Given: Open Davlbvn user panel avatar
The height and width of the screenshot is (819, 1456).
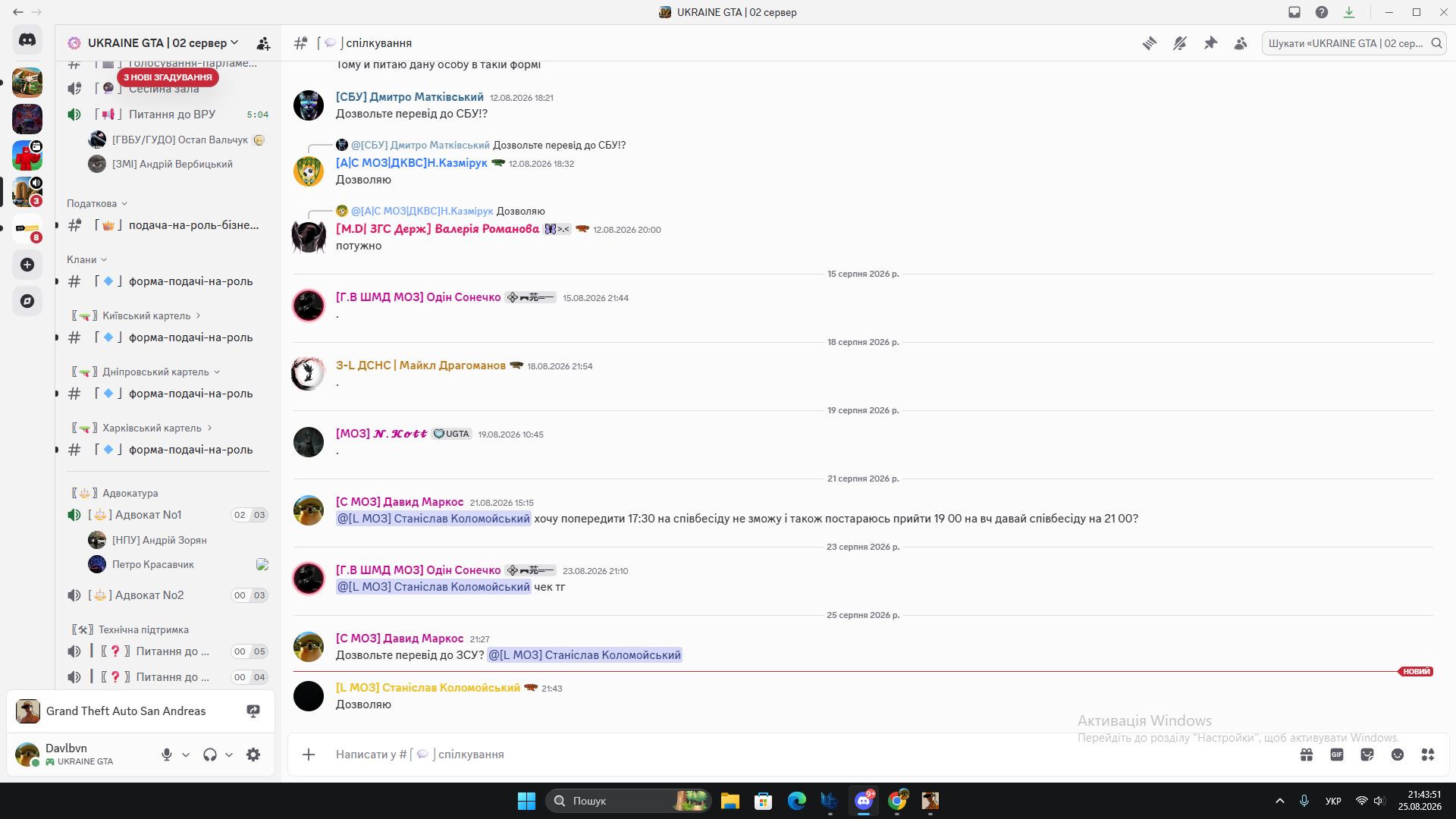Looking at the screenshot, I should click(x=28, y=755).
